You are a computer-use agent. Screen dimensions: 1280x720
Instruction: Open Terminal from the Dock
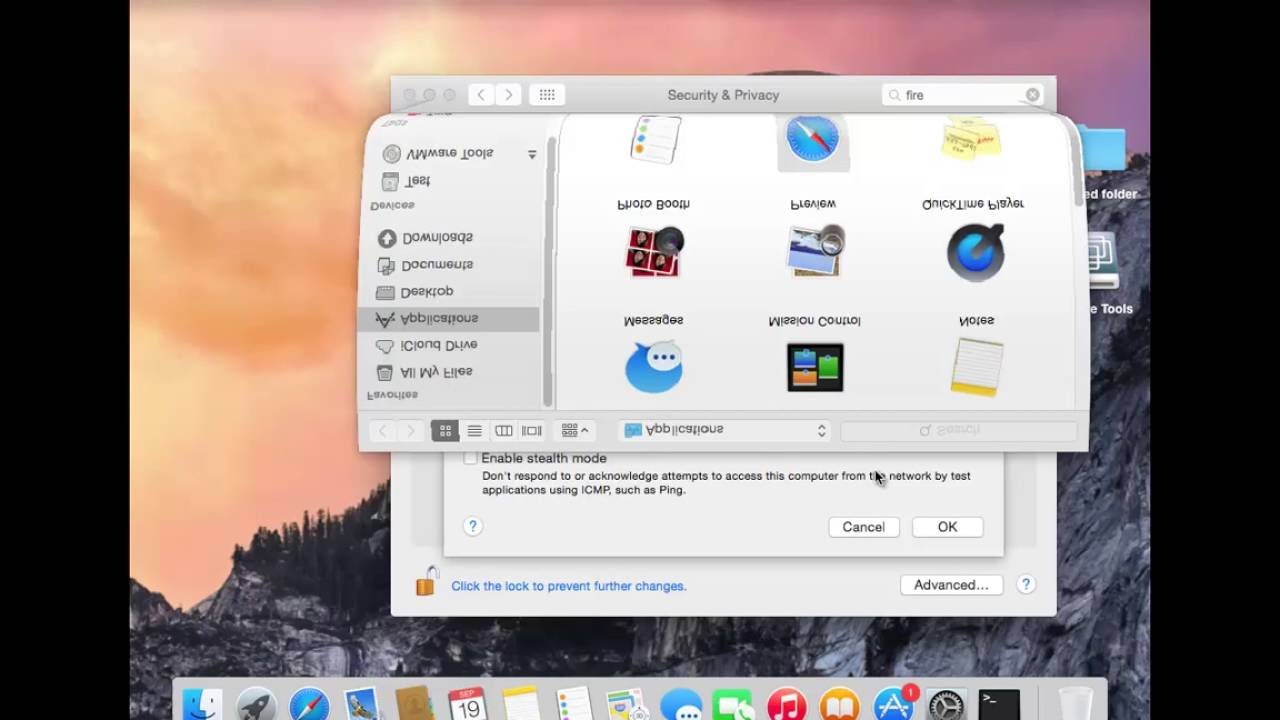(998, 706)
